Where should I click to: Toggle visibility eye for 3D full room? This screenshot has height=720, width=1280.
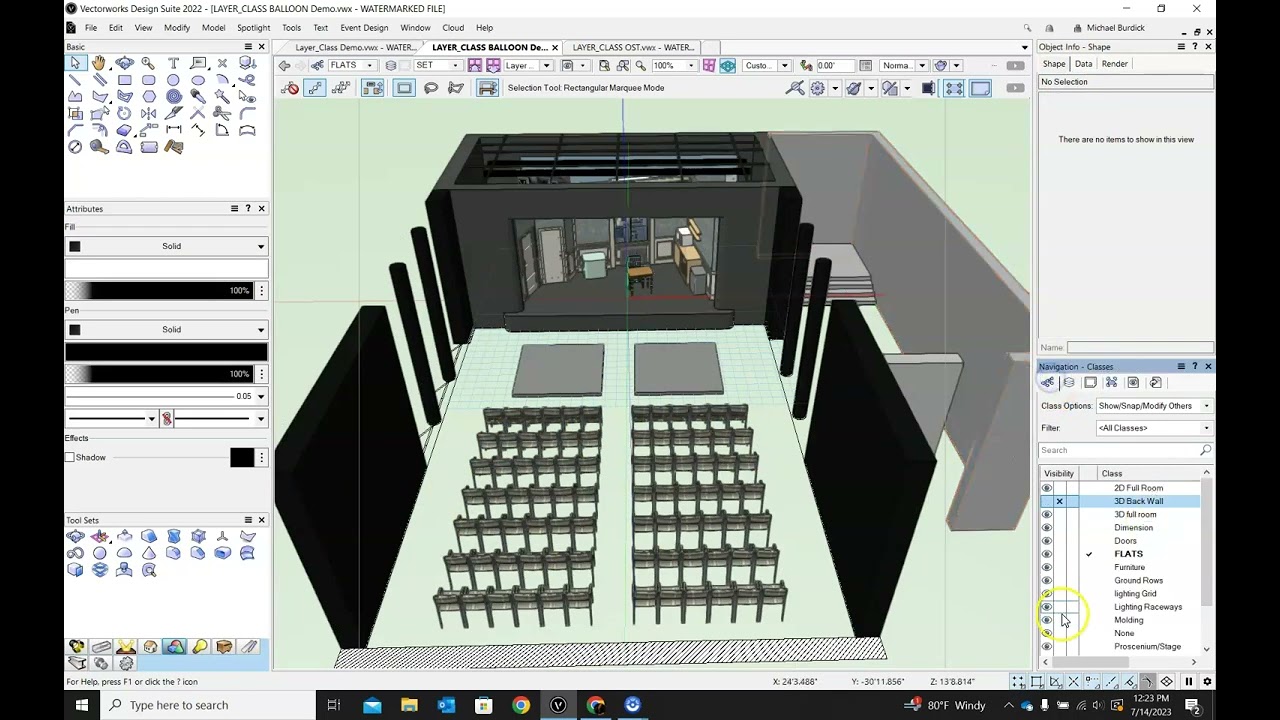point(1047,514)
